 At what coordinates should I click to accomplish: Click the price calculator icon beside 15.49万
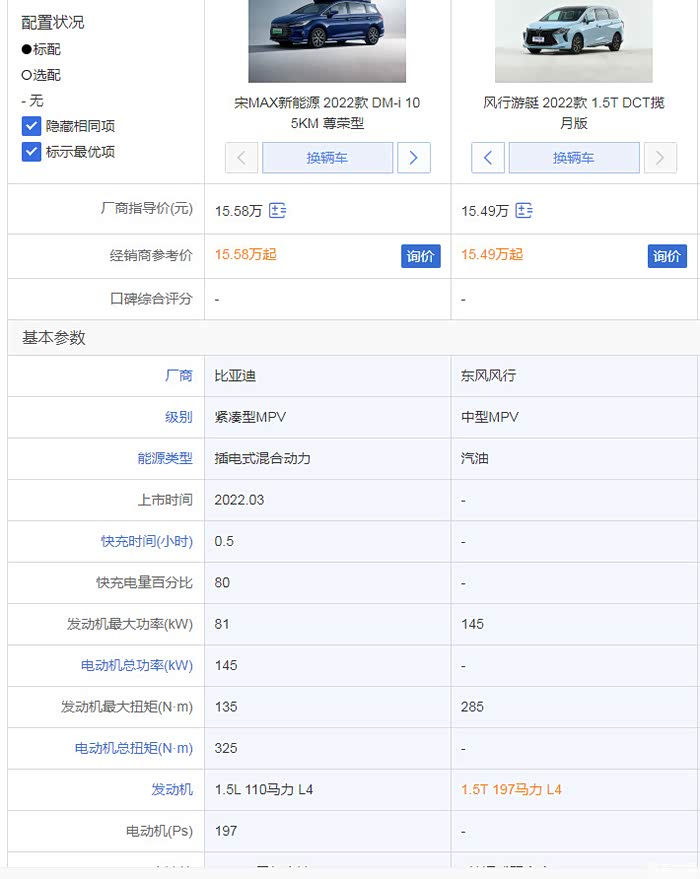pos(524,211)
